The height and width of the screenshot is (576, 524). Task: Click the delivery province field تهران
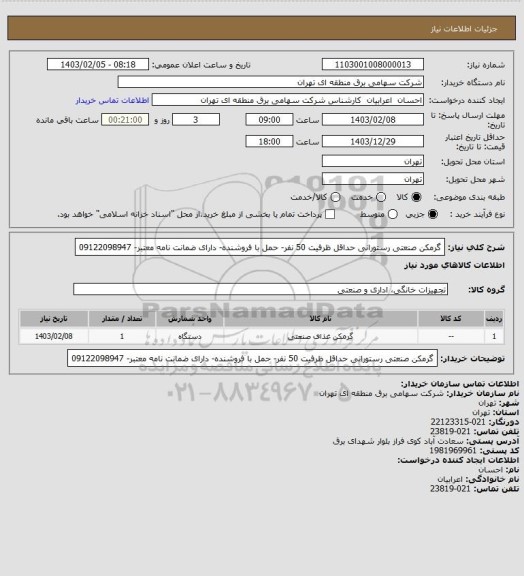pyautogui.click(x=373, y=161)
